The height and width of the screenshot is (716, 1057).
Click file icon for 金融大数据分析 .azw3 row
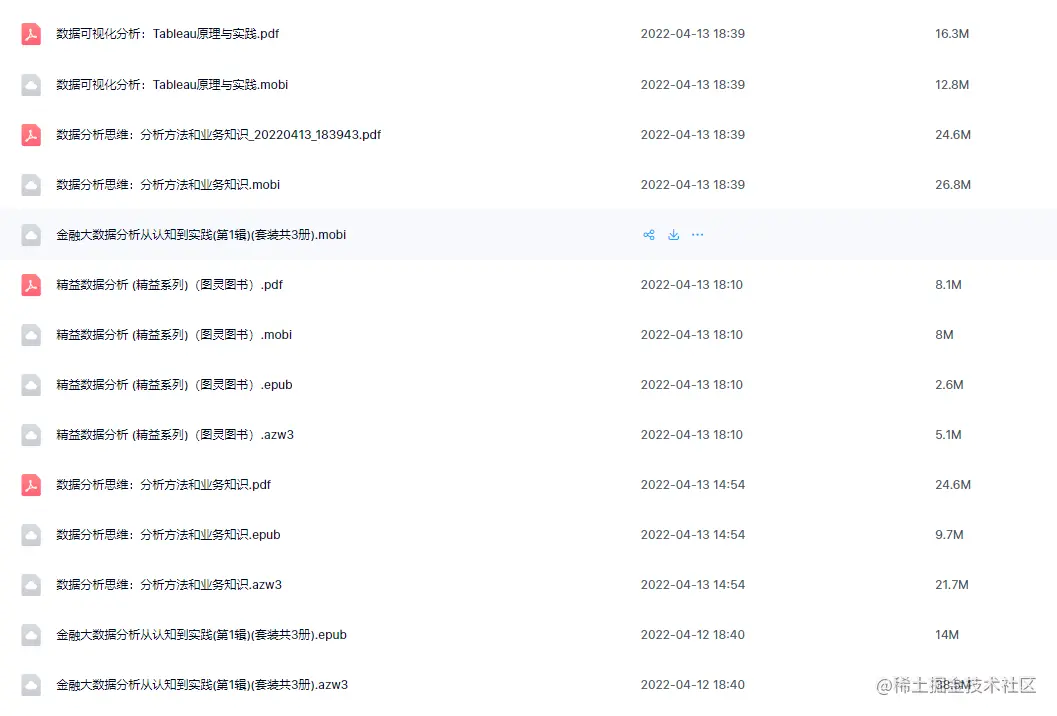[x=31, y=685]
